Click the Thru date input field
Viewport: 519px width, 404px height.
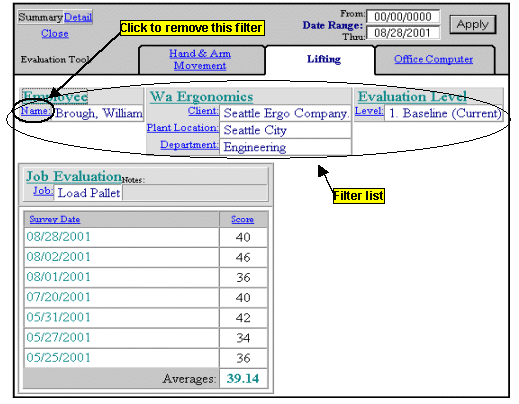[403, 33]
